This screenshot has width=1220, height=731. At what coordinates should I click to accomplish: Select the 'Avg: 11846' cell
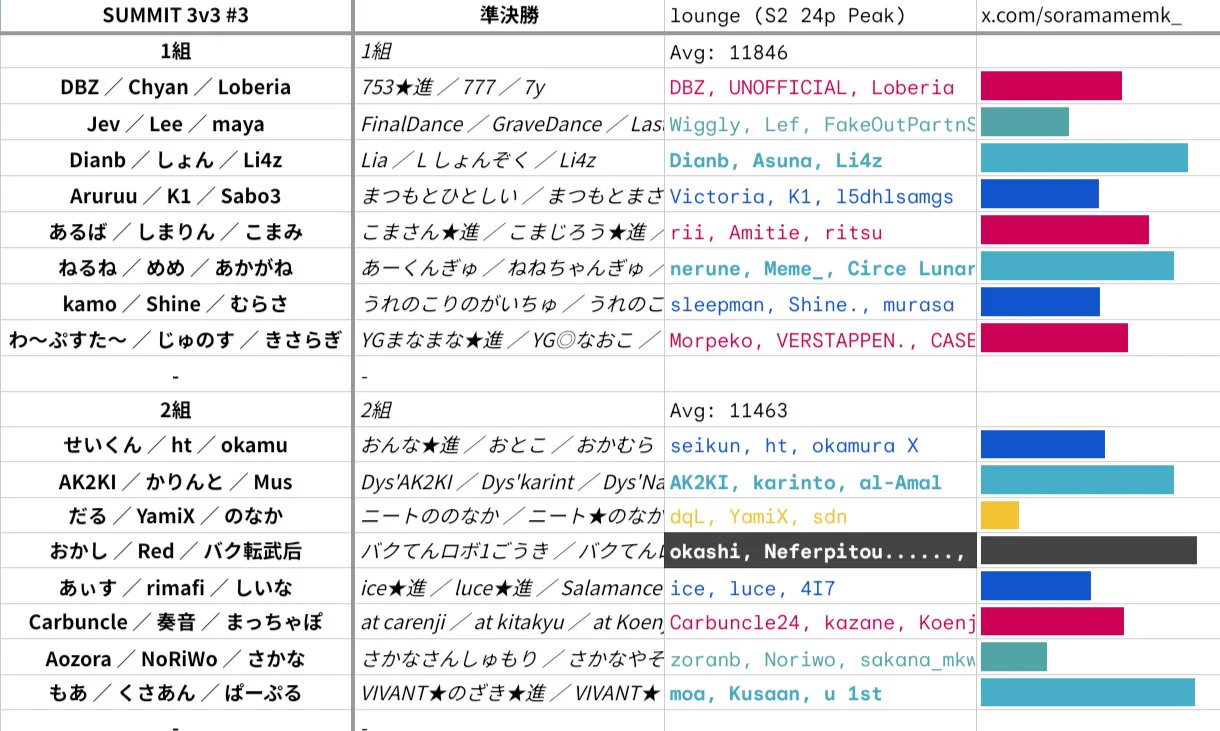pyautogui.click(x=821, y=52)
